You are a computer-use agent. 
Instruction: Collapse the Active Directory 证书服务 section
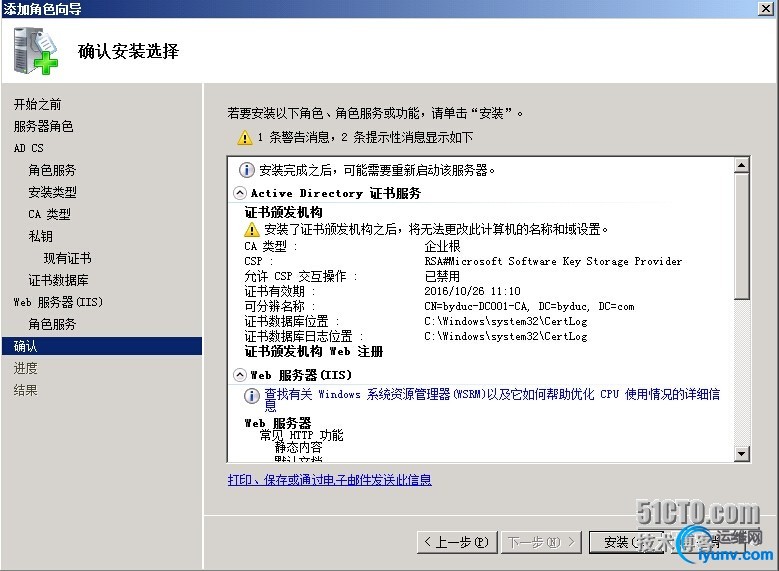239,193
